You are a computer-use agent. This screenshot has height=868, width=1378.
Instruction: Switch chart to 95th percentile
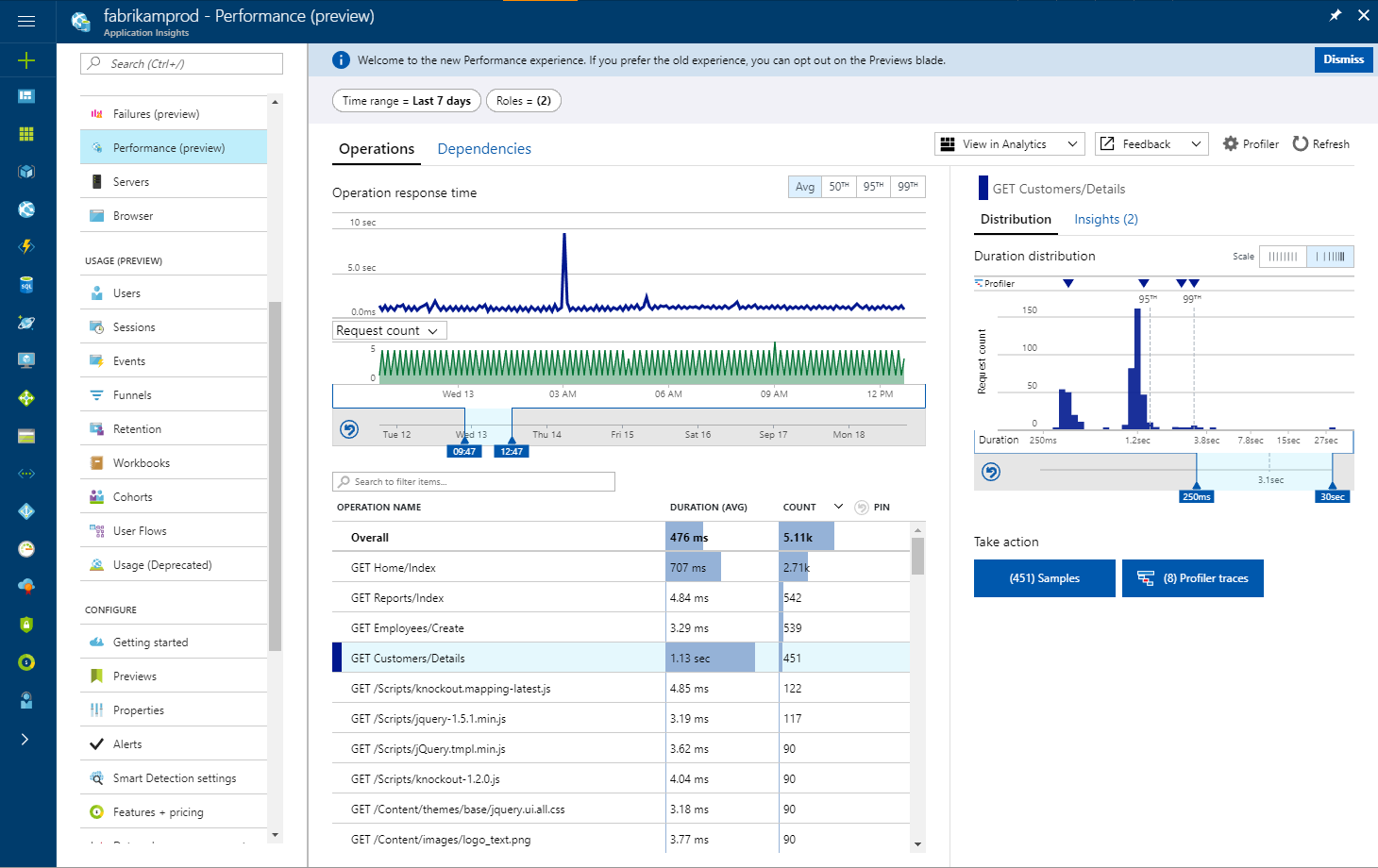(x=873, y=187)
